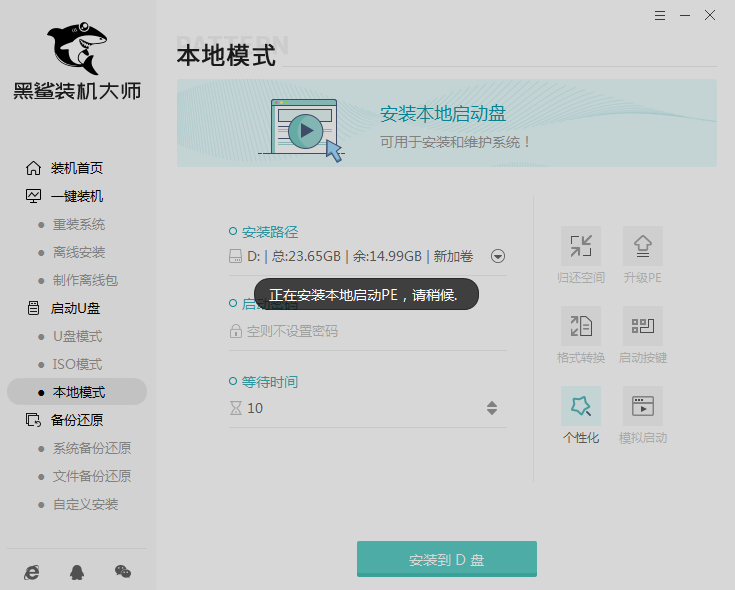This screenshot has width=735, height=590.
Task: Select U盘模式 in sidebar
Action: coord(77,336)
